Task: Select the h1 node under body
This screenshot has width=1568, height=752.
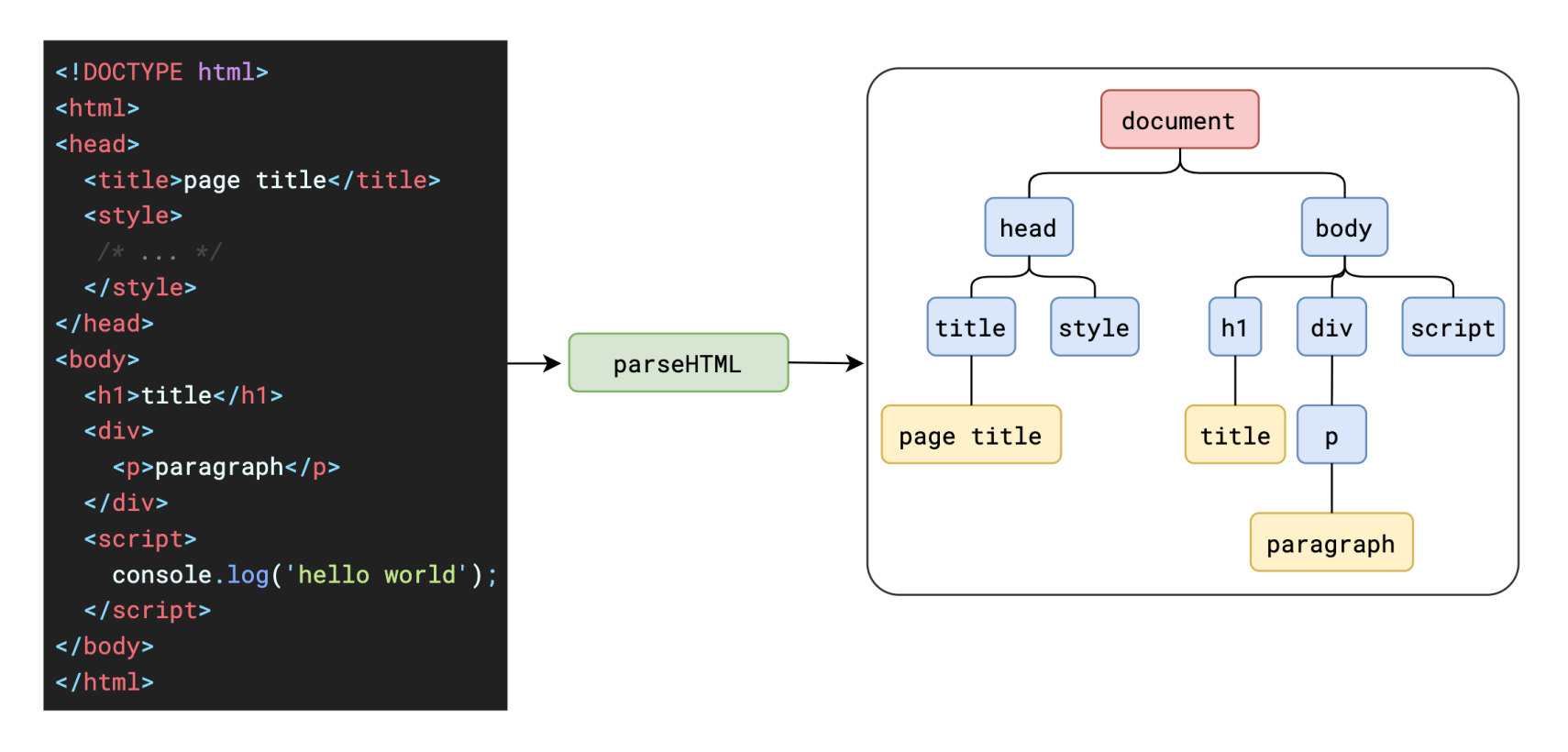Action: pos(1235,326)
